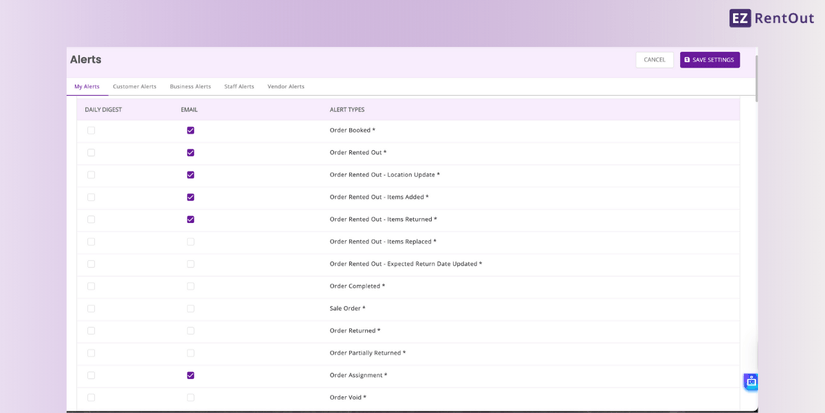This screenshot has width=825, height=413.
Task: Open the Business Alerts tab
Action: pyautogui.click(x=190, y=87)
